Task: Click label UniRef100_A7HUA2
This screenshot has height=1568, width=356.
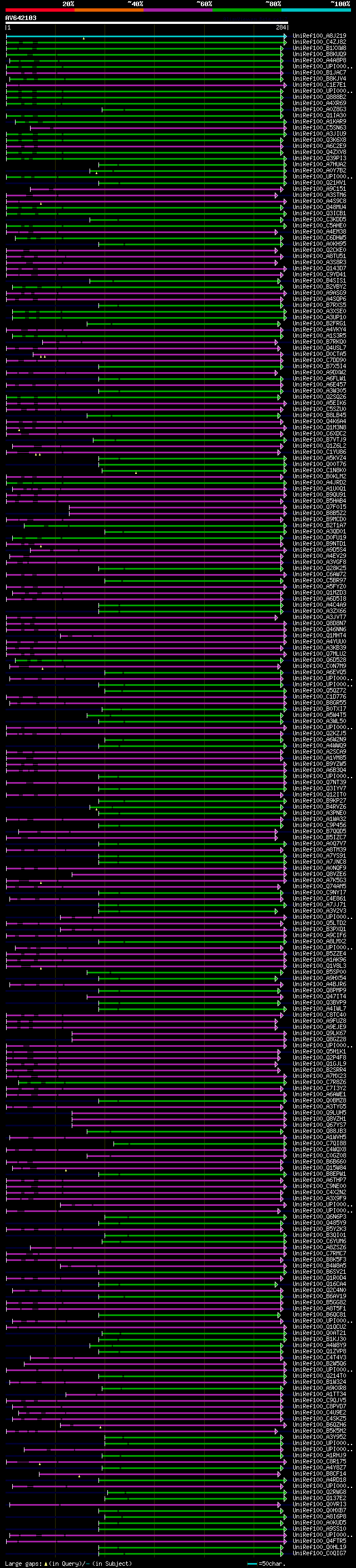Action: [x=319, y=164]
